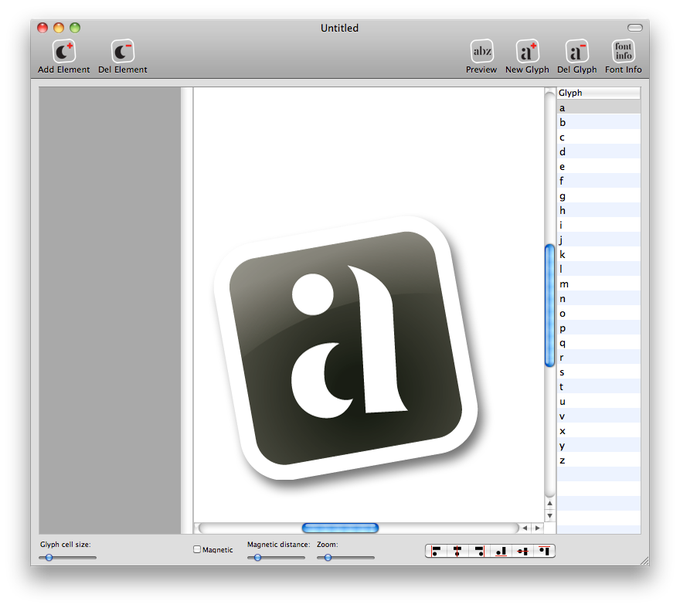The height and width of the screenshot is (608, 680).
Task: Select glyph 'u' in list
Action: coord(598,402)
